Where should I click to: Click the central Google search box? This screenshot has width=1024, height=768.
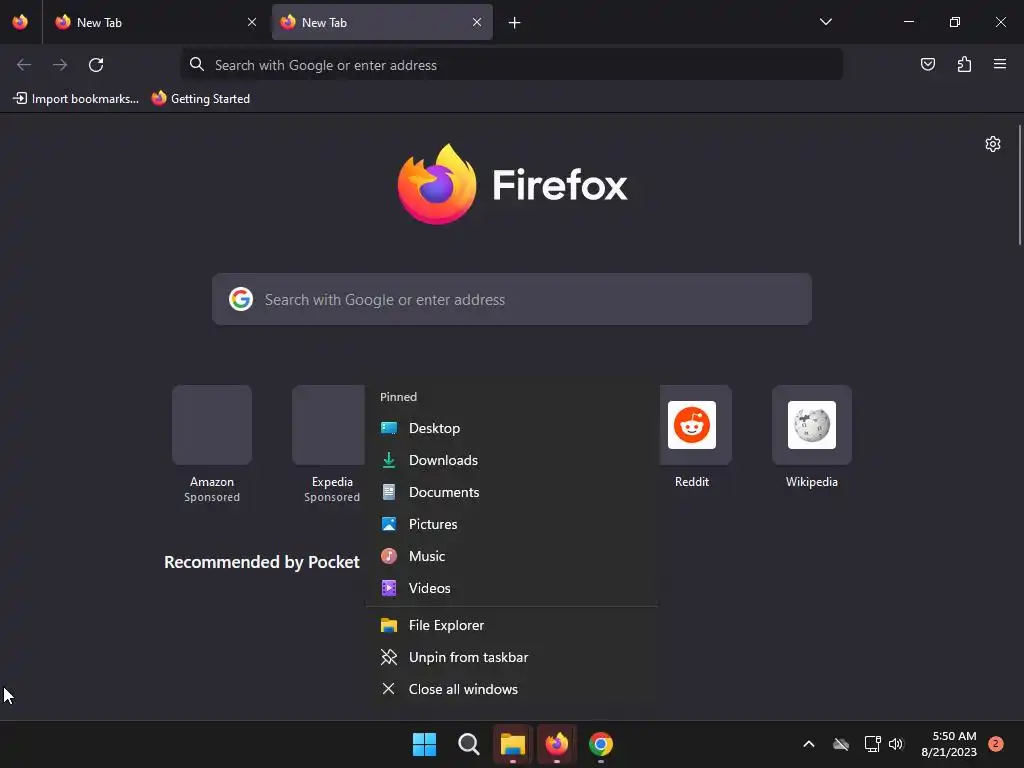pos(511,299)
